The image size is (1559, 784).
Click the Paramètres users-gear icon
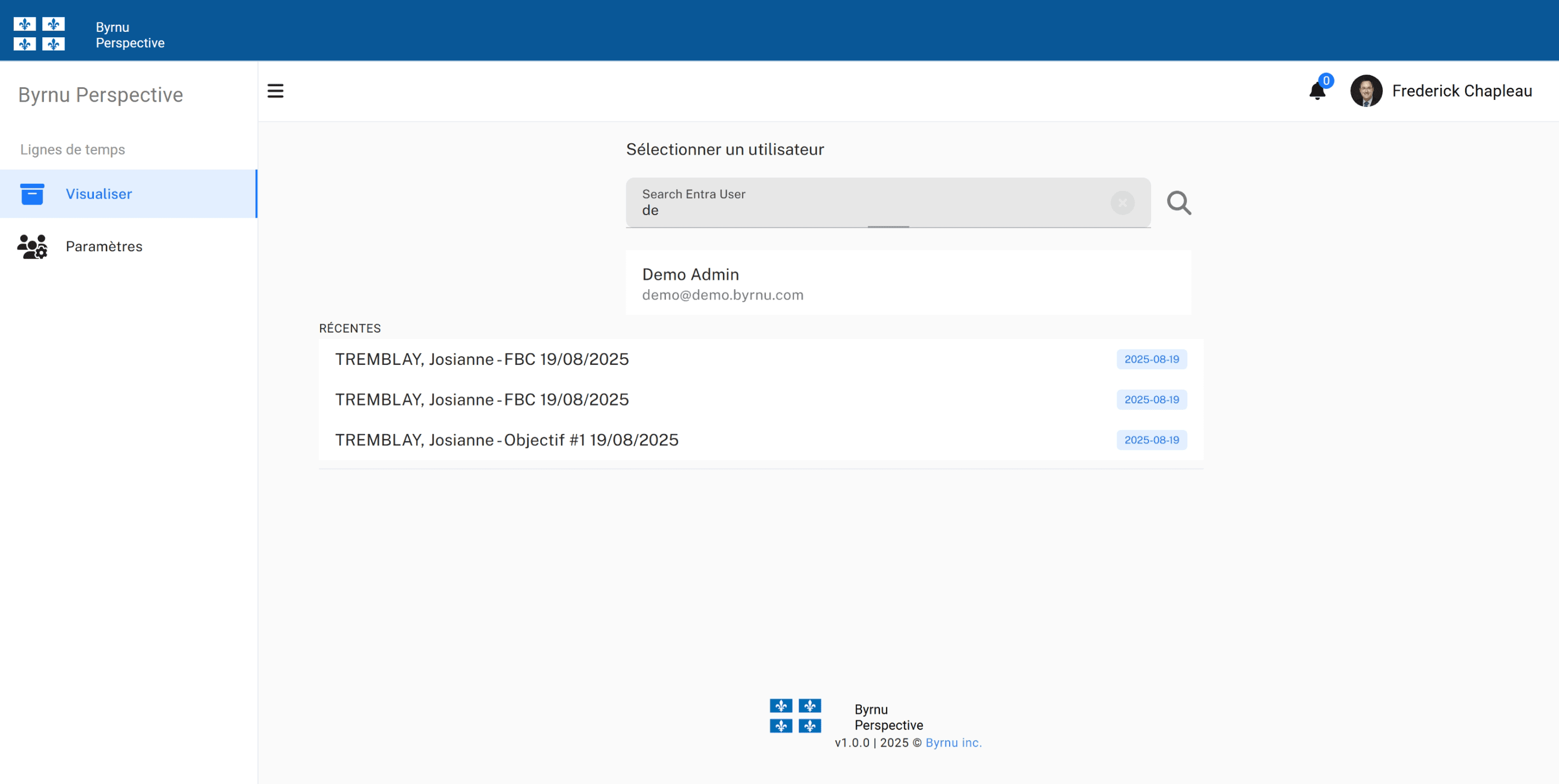tap(32, 246)
